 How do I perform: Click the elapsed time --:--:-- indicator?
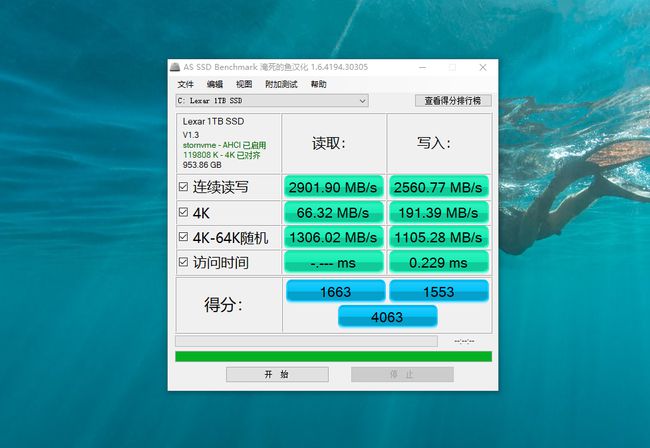[x=464, y=341]
